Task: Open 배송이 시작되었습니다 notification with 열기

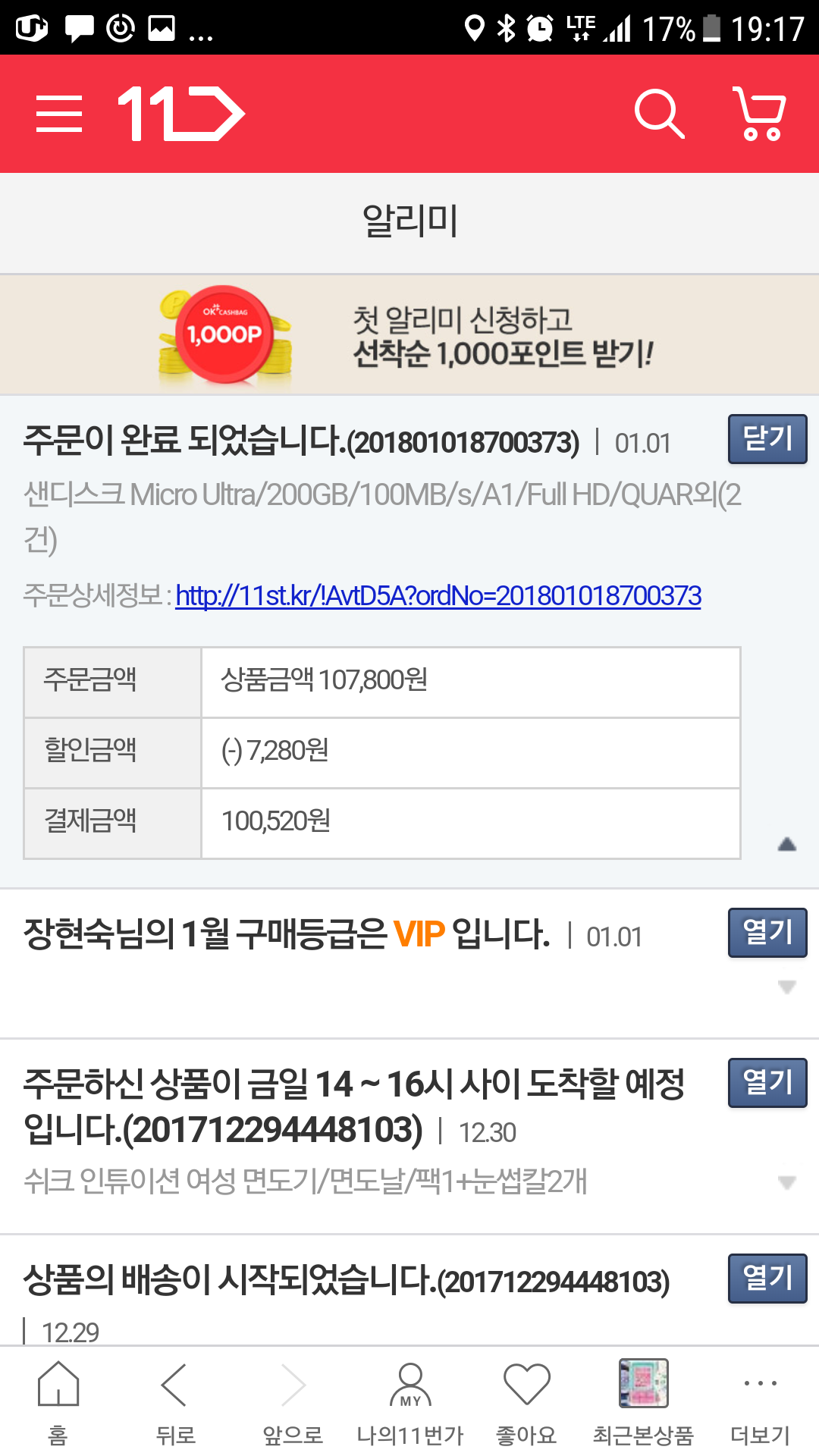Action: click(x=767, y=1279)
